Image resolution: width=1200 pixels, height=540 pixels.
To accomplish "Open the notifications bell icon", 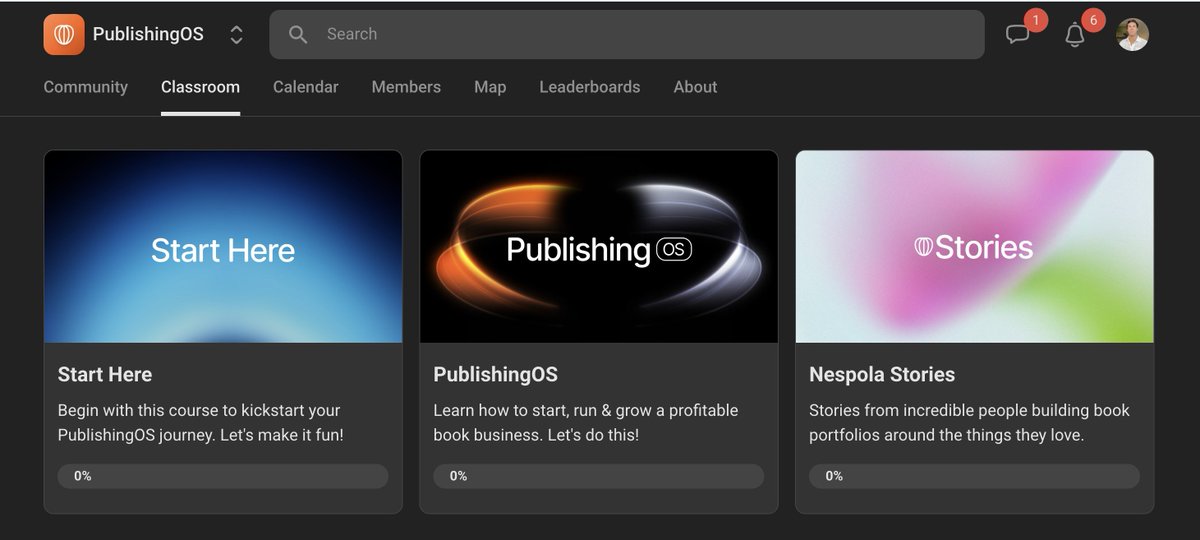I will [x=1075, y=35].
